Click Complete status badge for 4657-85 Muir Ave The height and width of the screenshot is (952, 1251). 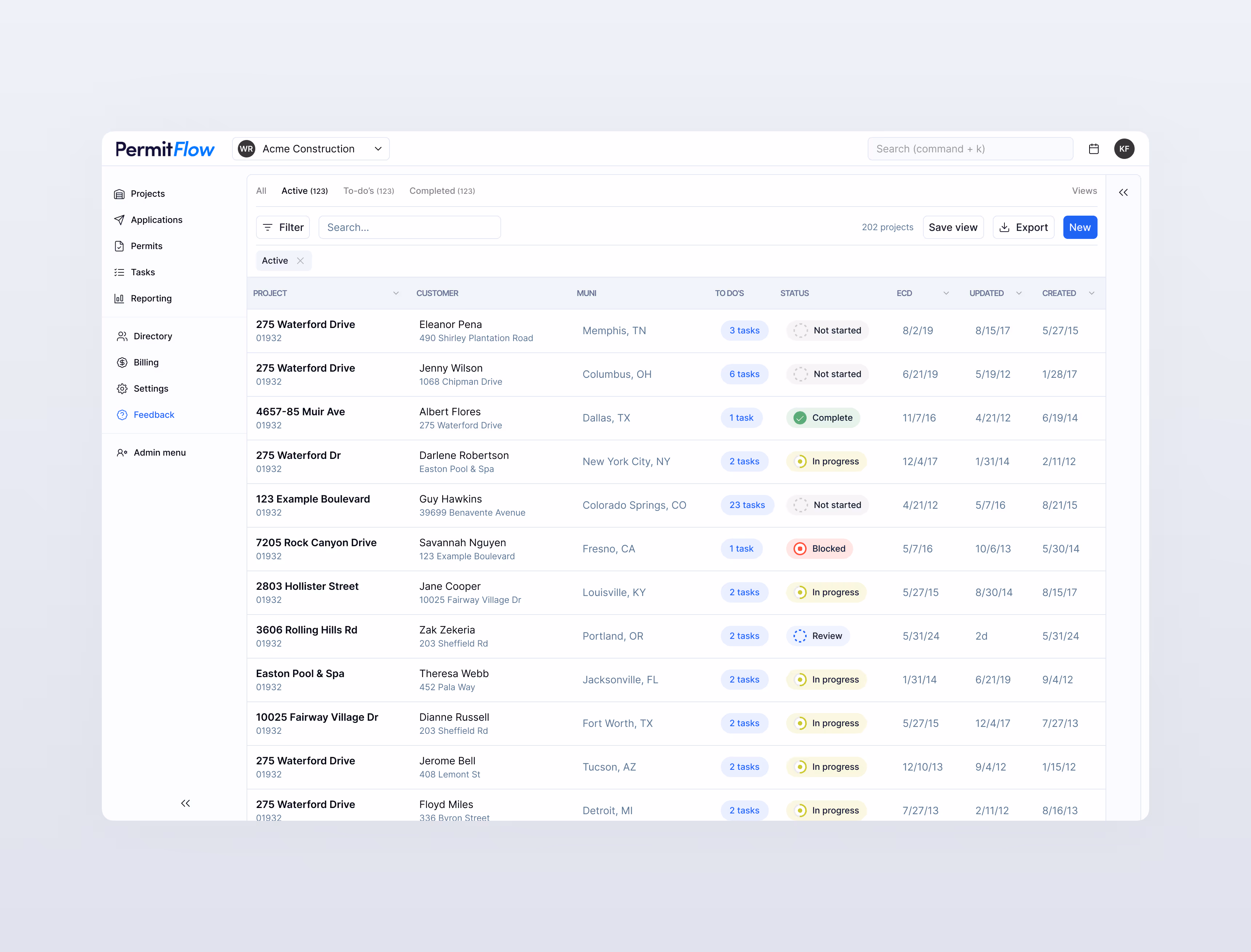pyautogui.click(x=823, y=417)
